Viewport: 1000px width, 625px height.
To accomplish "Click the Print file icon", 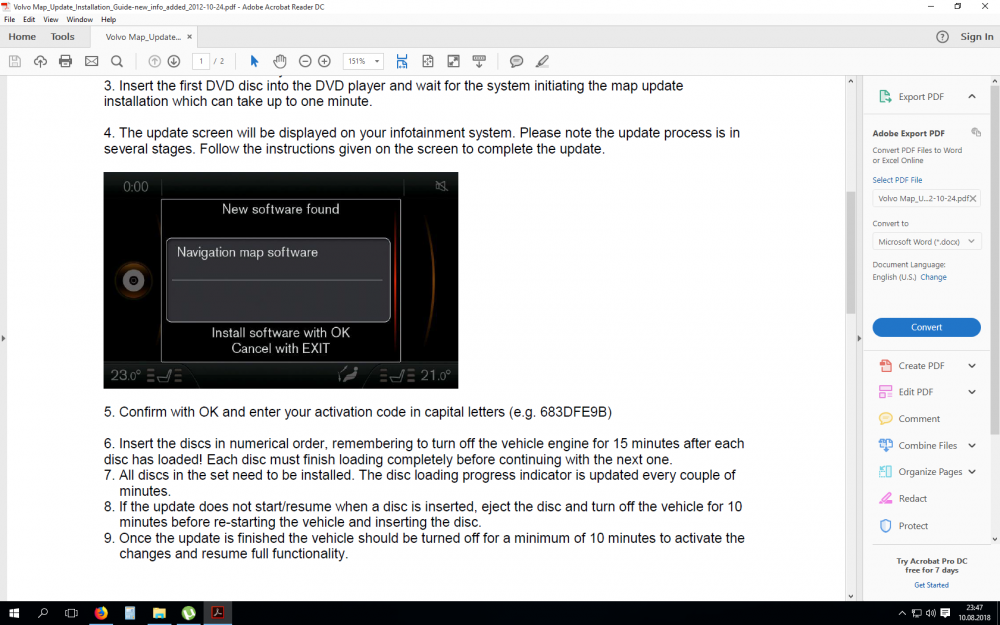I will pos(65,61).
